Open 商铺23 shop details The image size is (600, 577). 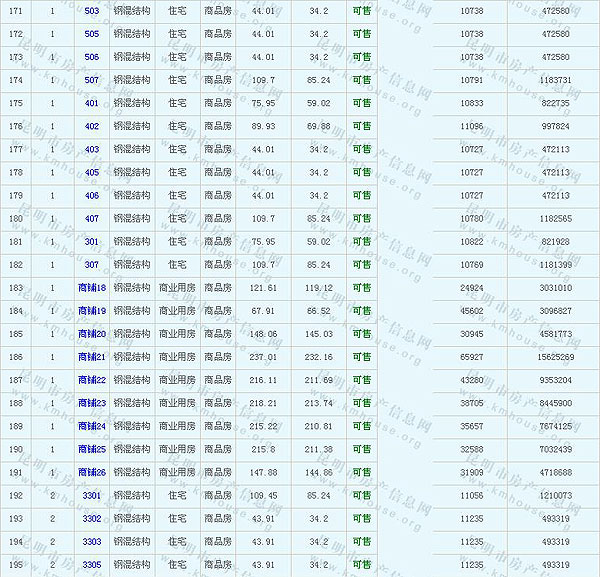(91, 403)
